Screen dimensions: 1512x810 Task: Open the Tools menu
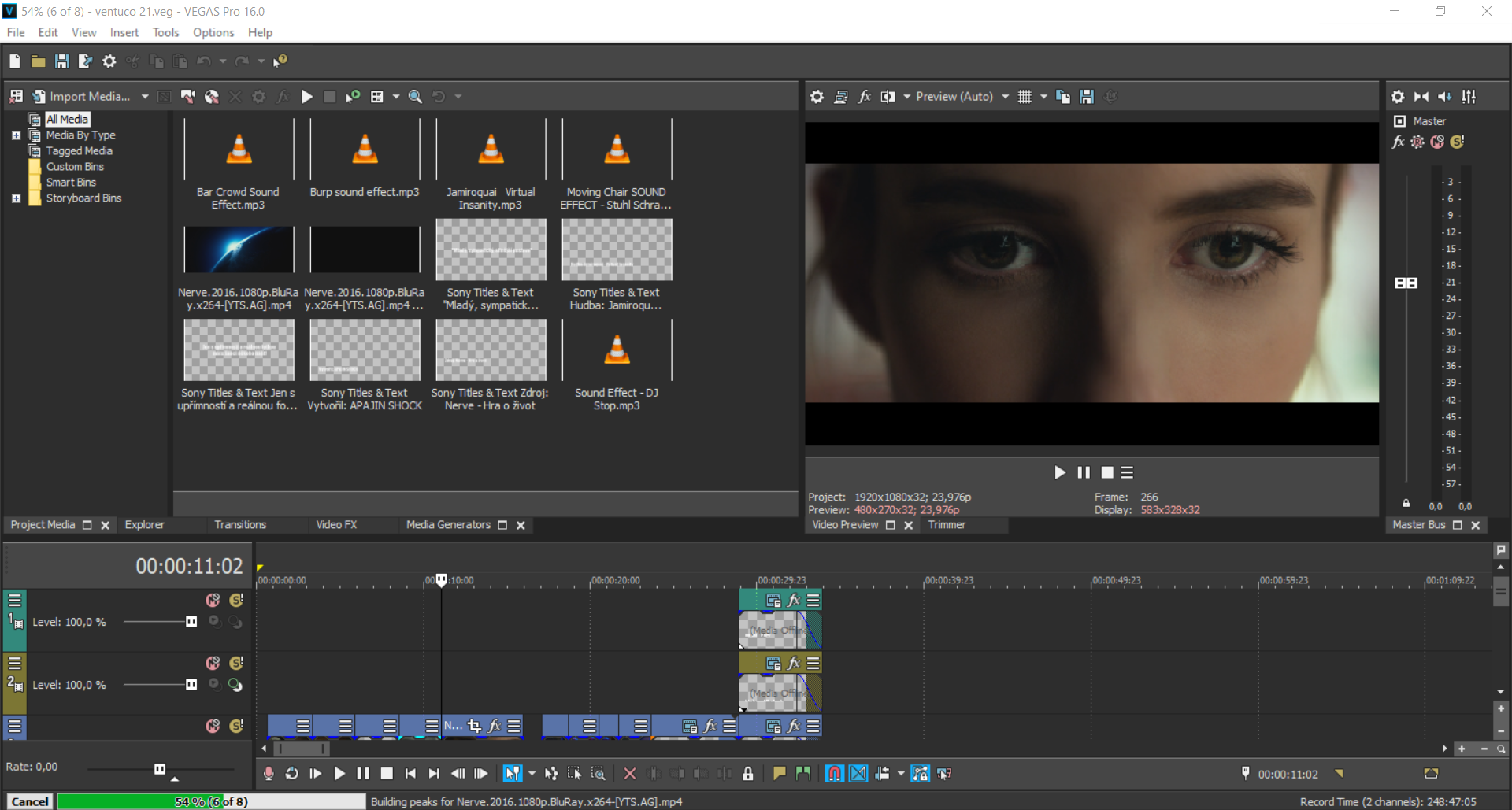click(165, 32)
